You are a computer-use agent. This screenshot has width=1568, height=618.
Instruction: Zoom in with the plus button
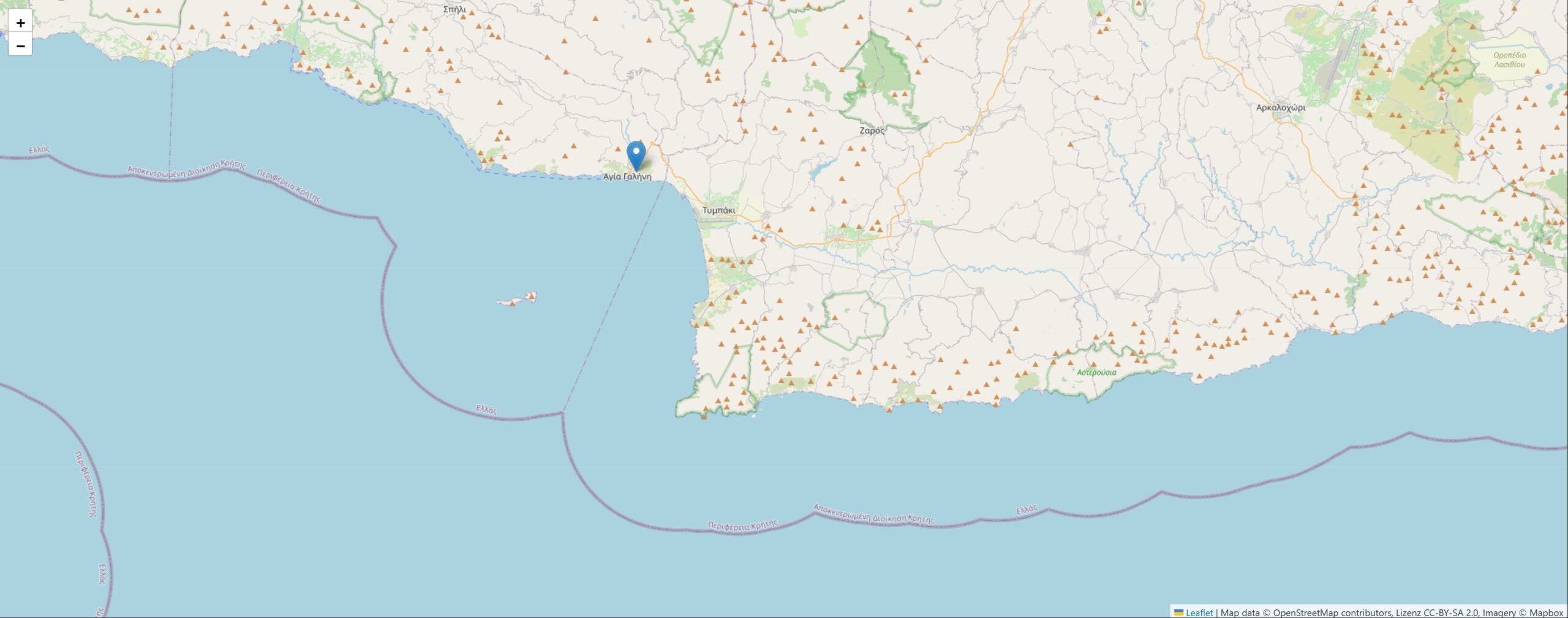click(x=20, y=23)
